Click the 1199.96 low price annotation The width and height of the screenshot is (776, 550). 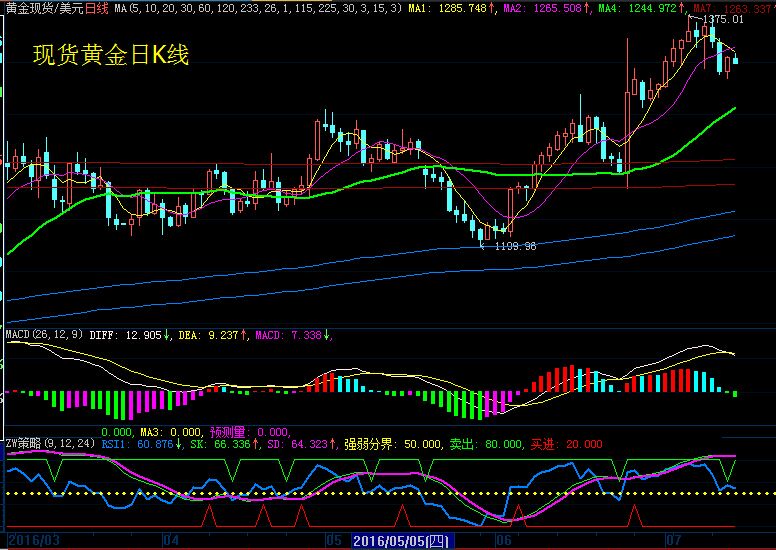(x=514, y=246)
